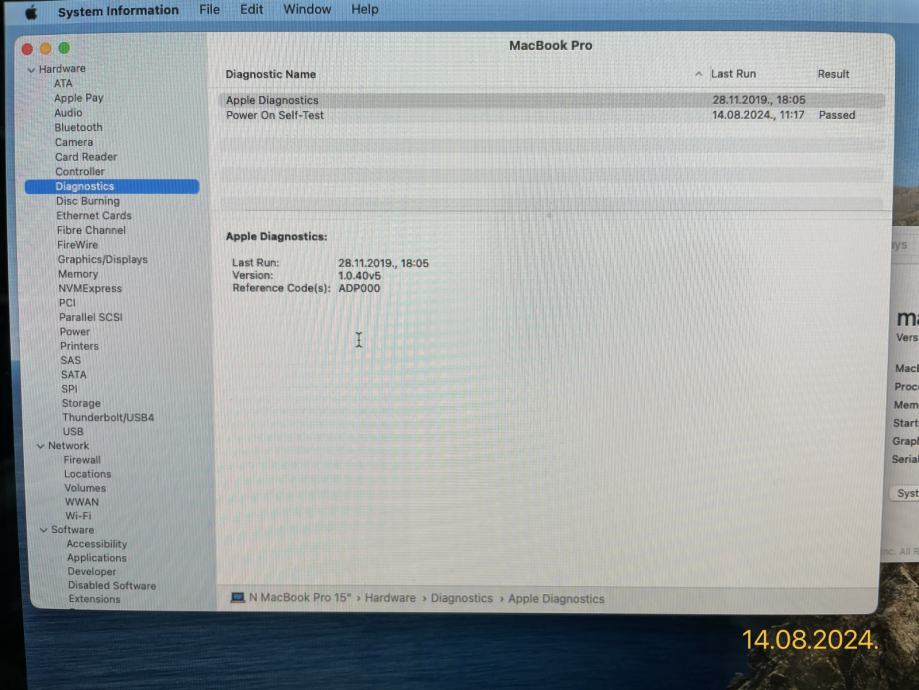The width and height of the screenshot is (919, 690).
Task: Click the version value 1.0.40v5
Action: (x=359, y=276)
